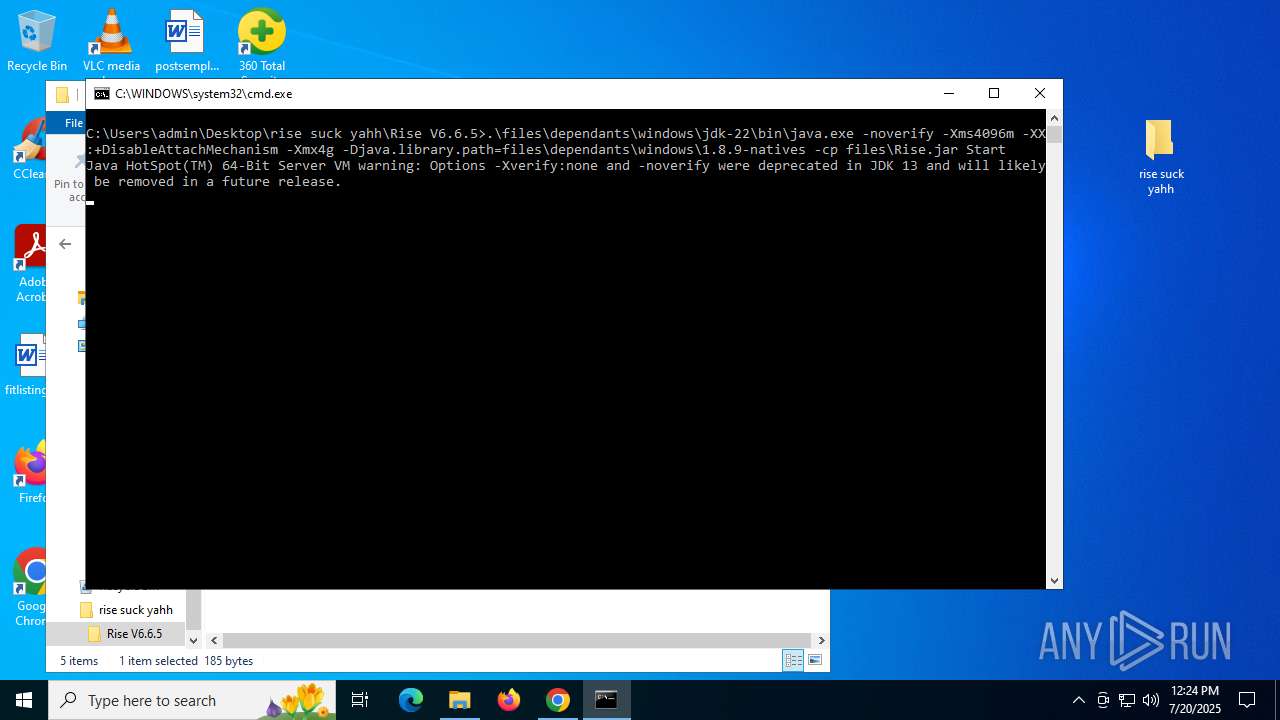Click Explorer tree scroll down arrow
The image size is (1280, 720).
[193, 640]
